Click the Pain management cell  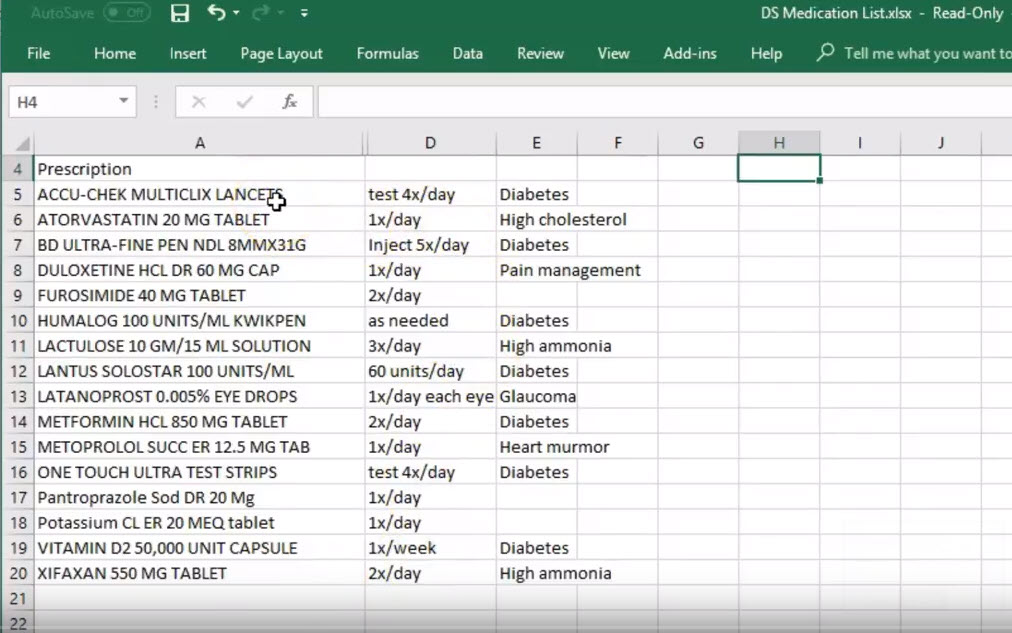pos(570,270)
